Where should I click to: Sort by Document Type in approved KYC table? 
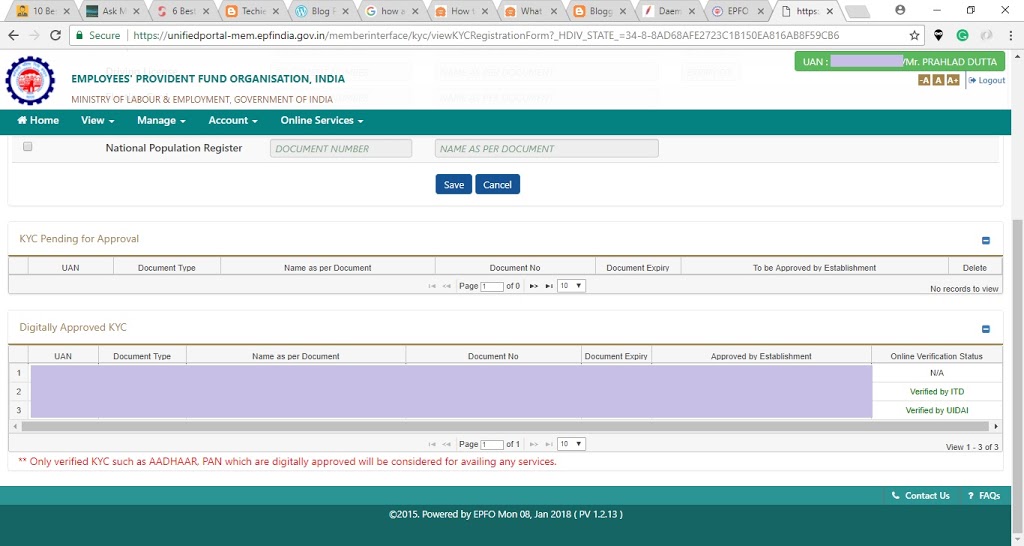coord(142,356)
